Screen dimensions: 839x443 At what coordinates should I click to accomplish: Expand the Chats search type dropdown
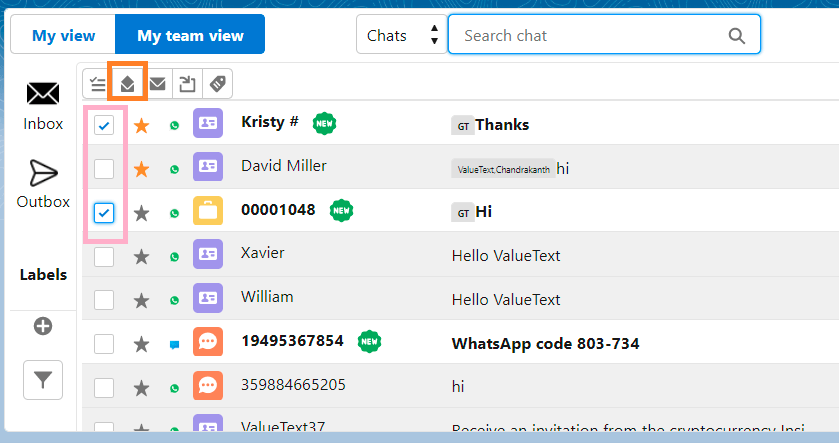401,35
